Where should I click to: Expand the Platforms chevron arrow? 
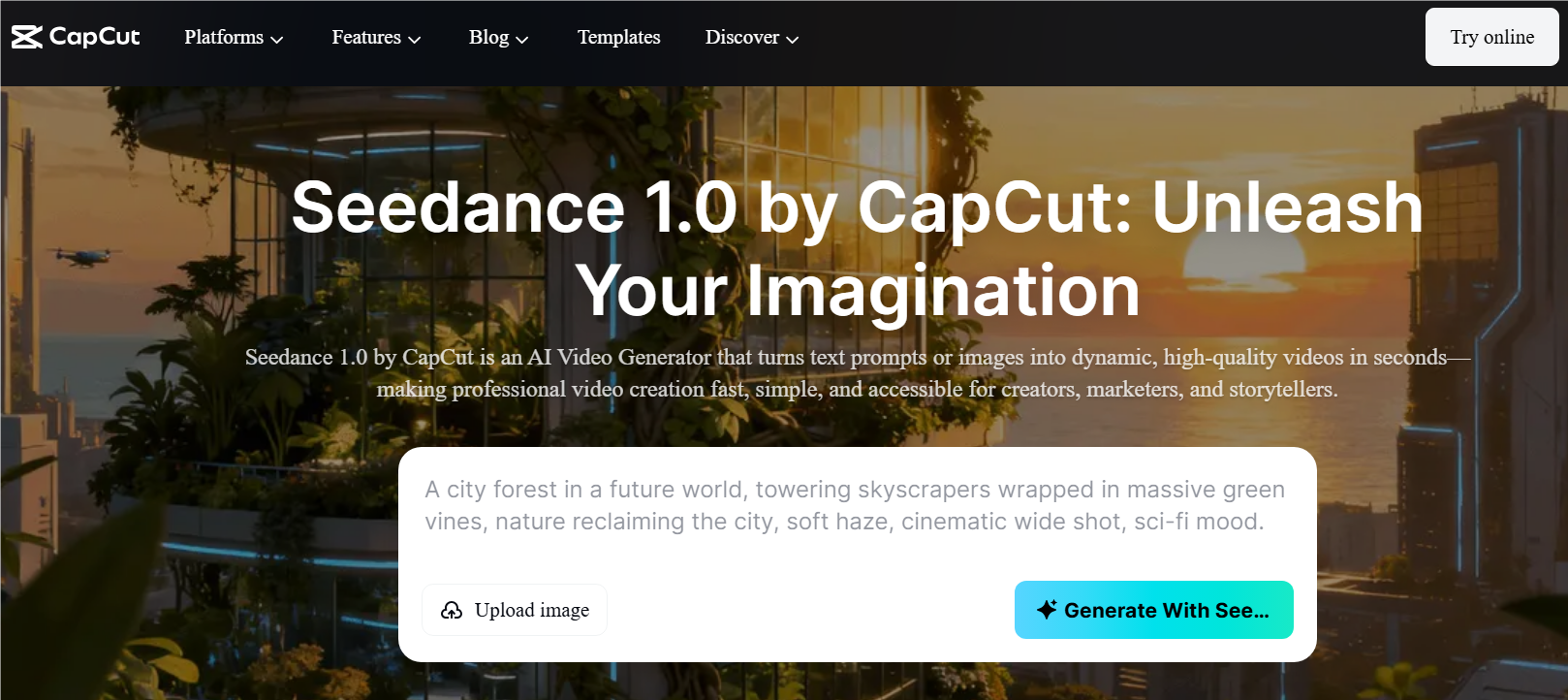click(x=277, y=39)
